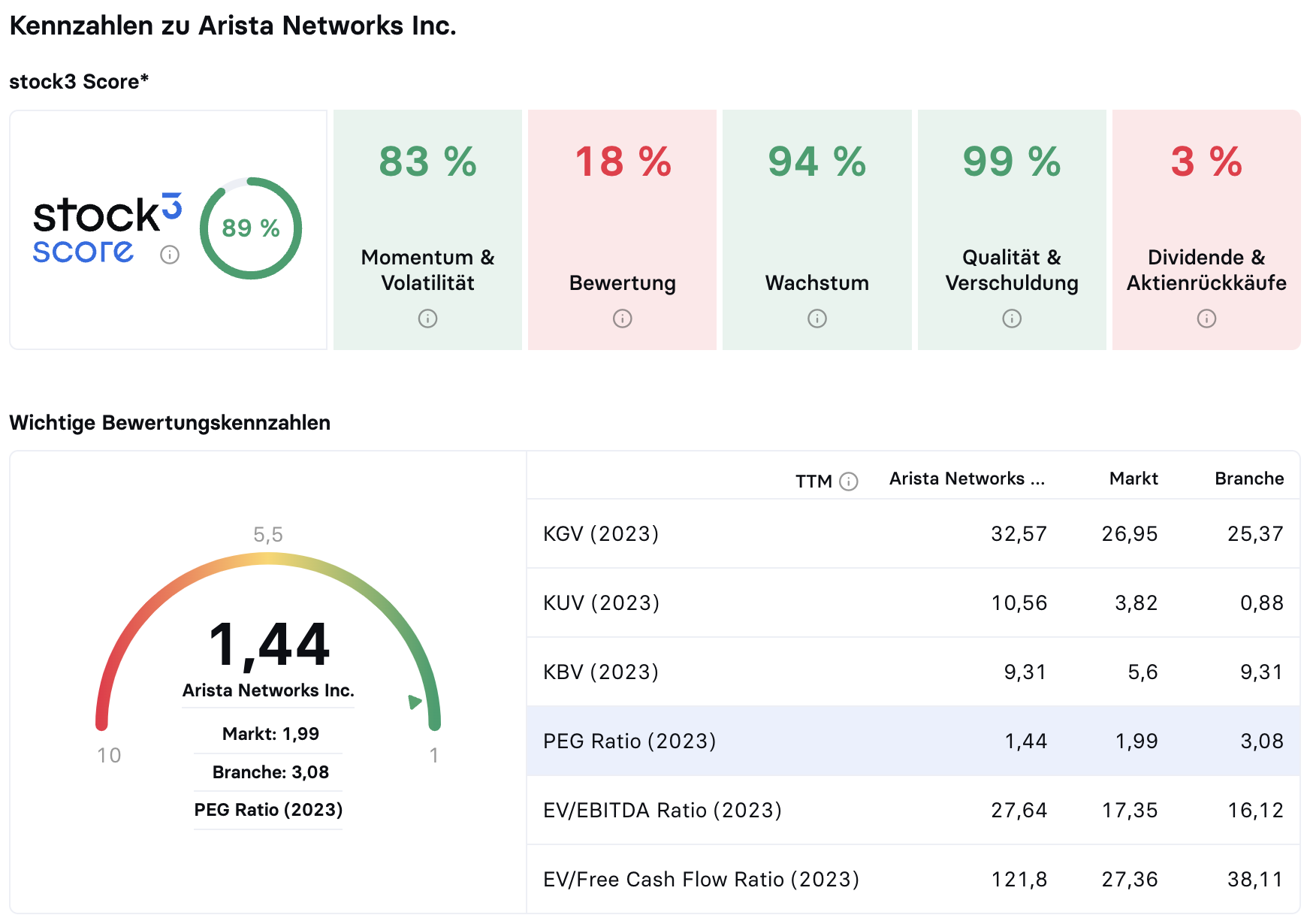The width and height of the screenshot is (1307, 924).
Task: Click Branche: 3,08 under the gauge
Action: pos(270,772)
